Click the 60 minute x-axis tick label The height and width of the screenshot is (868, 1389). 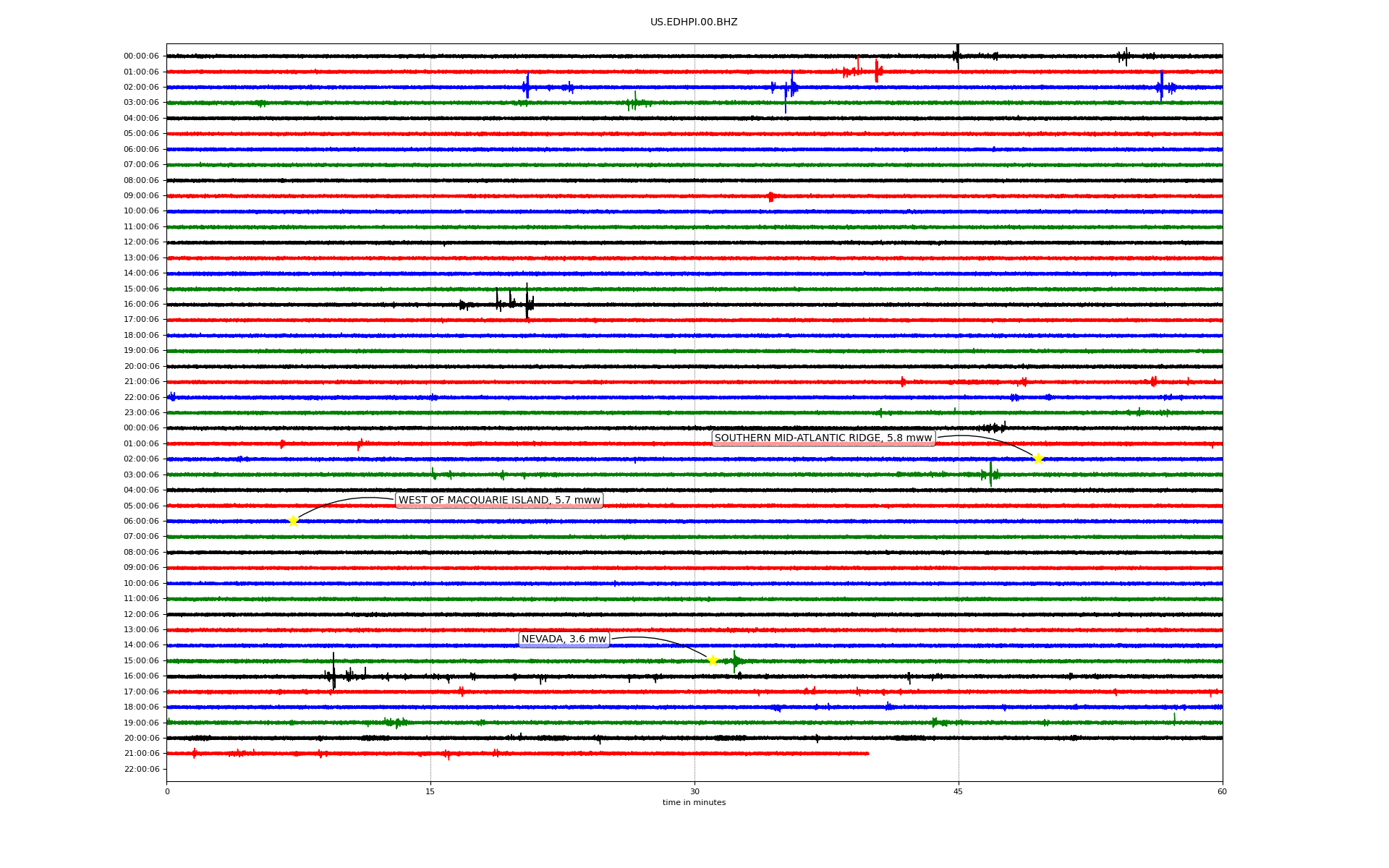1222,791
